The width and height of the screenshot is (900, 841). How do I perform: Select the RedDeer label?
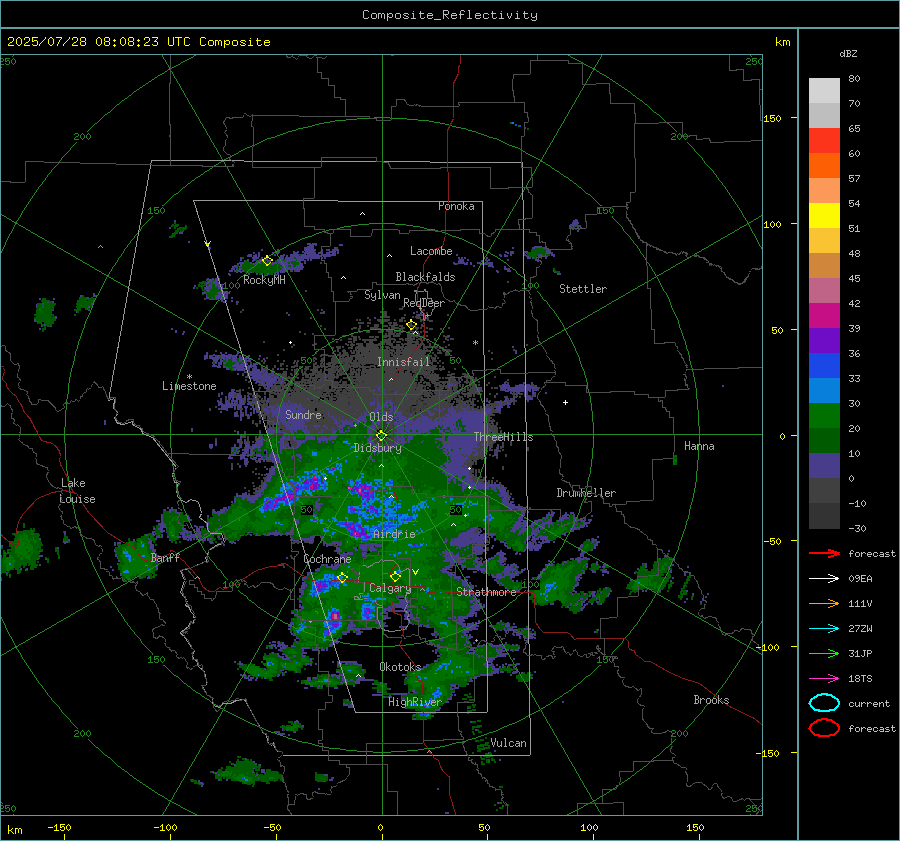(x=424, y=303)
